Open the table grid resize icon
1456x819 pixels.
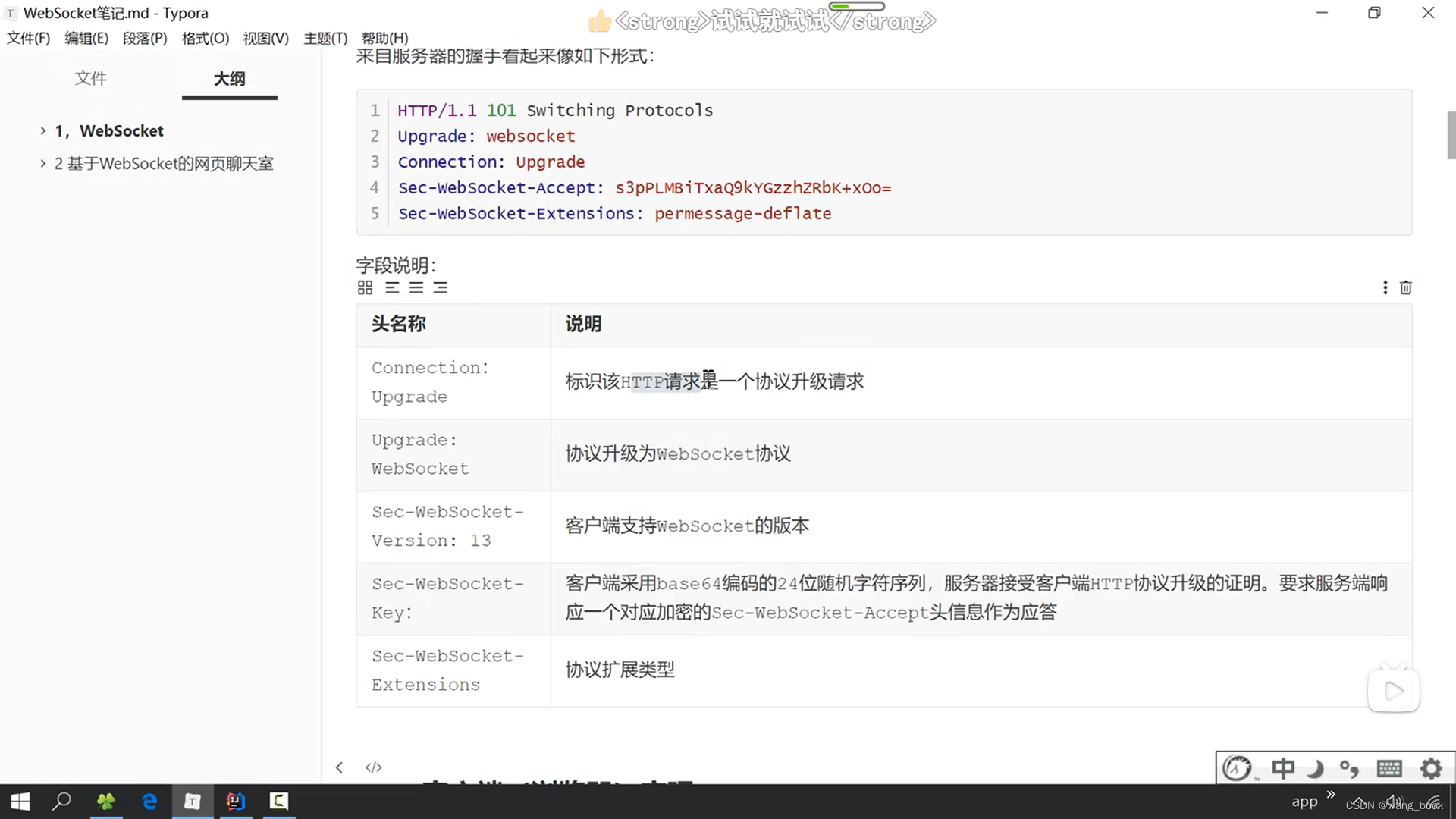[x=365, y=287]
